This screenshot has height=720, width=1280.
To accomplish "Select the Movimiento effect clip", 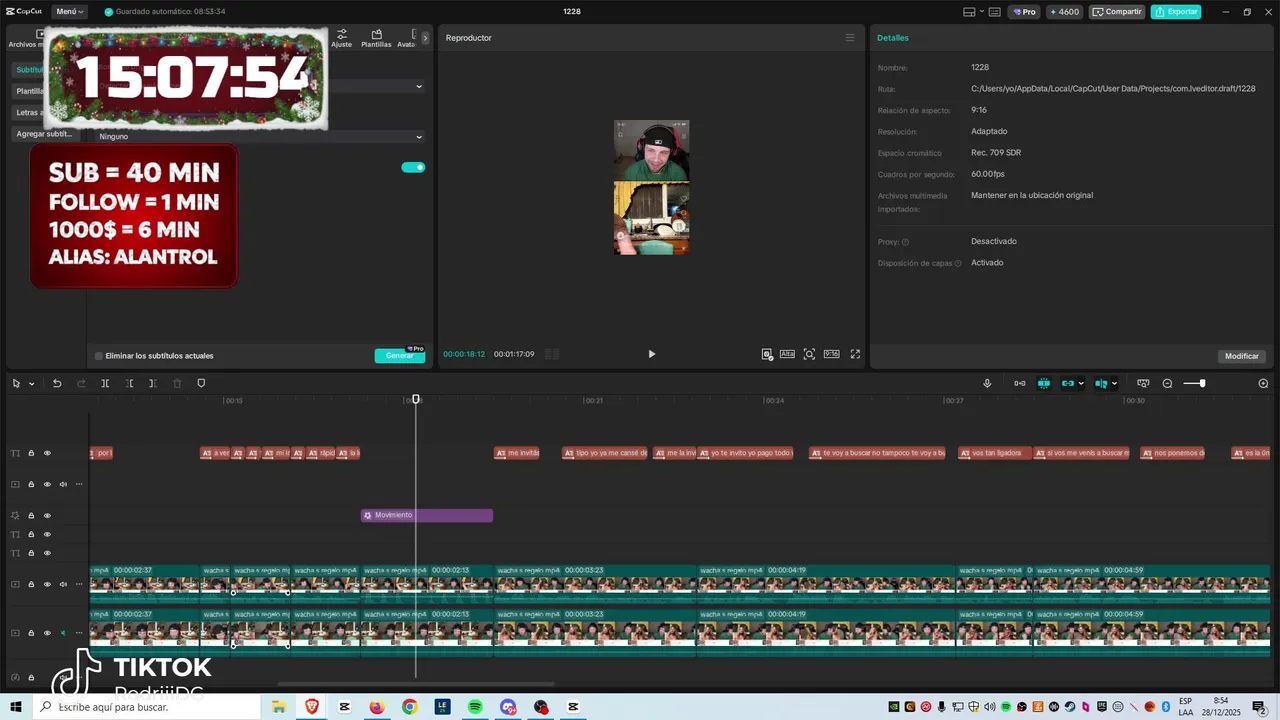I will click(x=427, y=516).
